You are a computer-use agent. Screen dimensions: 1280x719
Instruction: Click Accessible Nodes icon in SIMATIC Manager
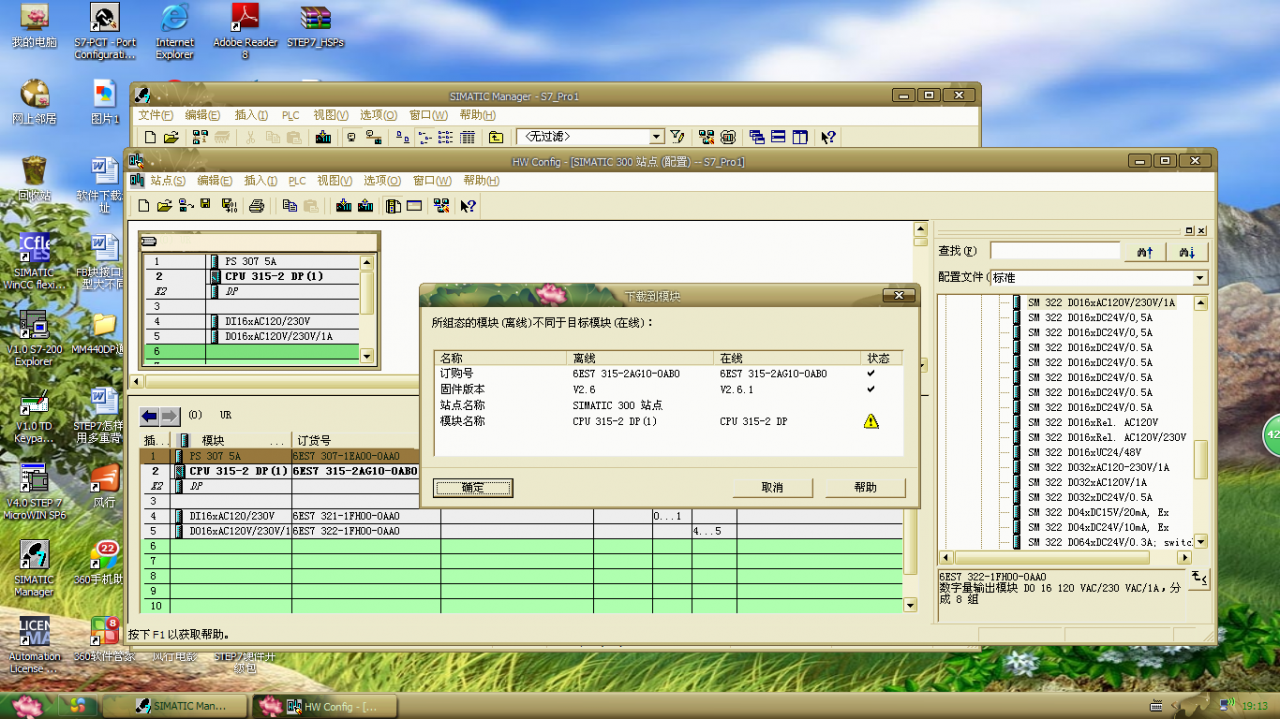tap(200, 137)
